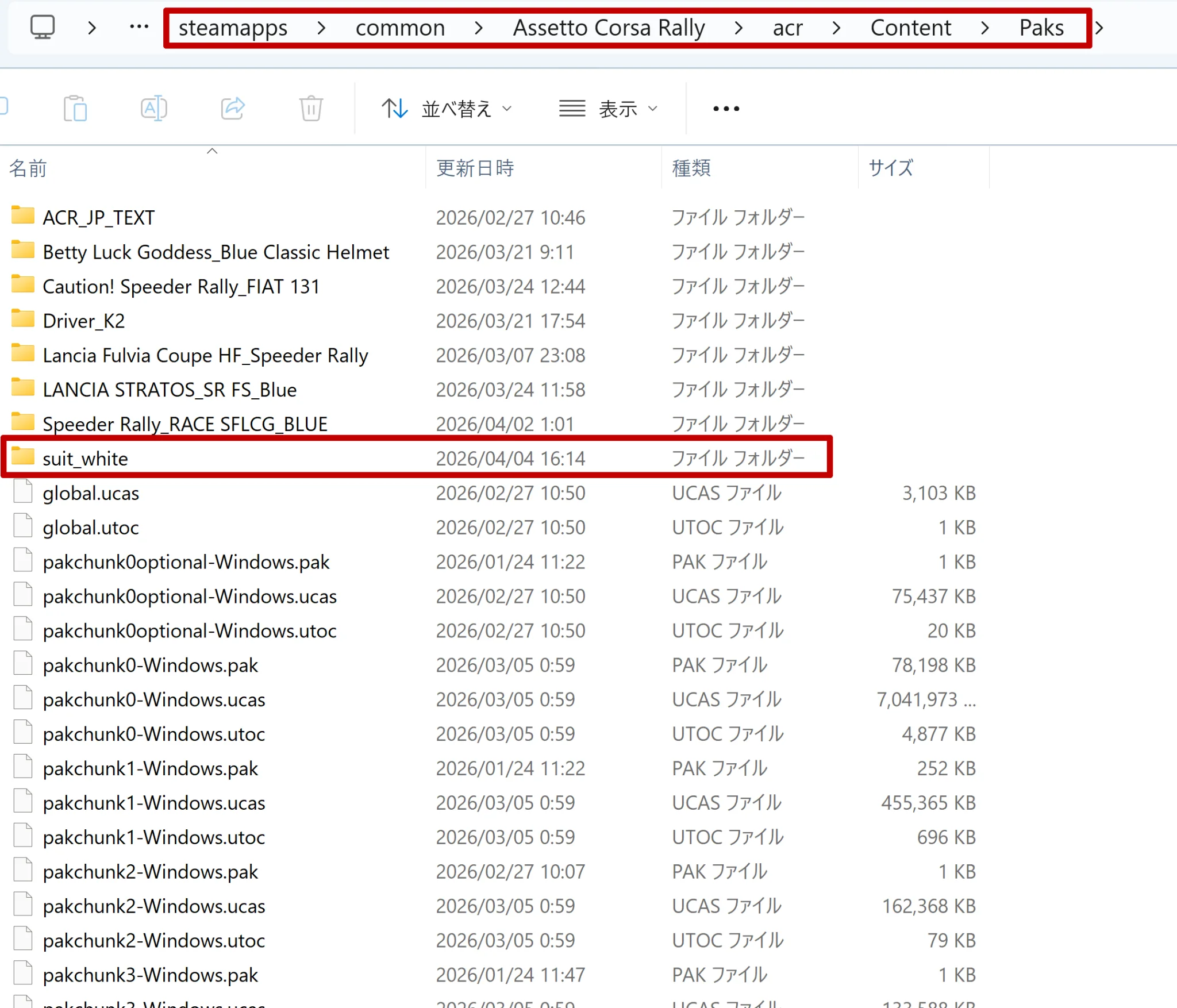The height and width of the screenshot is (1008, 1177).
Task: Click the delete trash can icon
Action: pyautogui.click(x=311, y=108)
